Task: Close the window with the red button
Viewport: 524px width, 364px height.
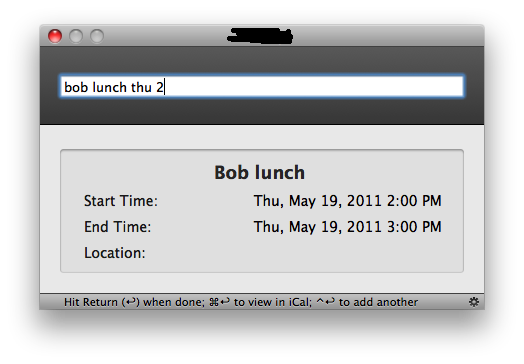Action: point(55,36)
